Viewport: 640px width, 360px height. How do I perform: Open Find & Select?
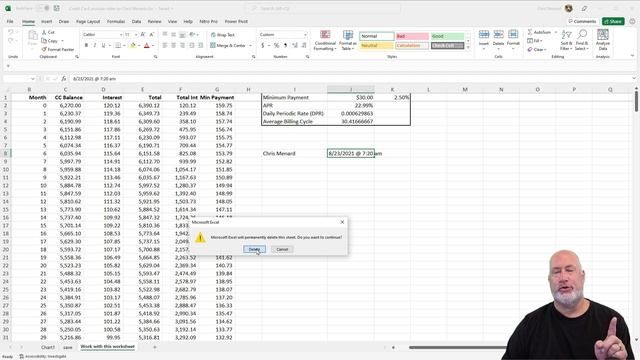click(x=582, y=40)
